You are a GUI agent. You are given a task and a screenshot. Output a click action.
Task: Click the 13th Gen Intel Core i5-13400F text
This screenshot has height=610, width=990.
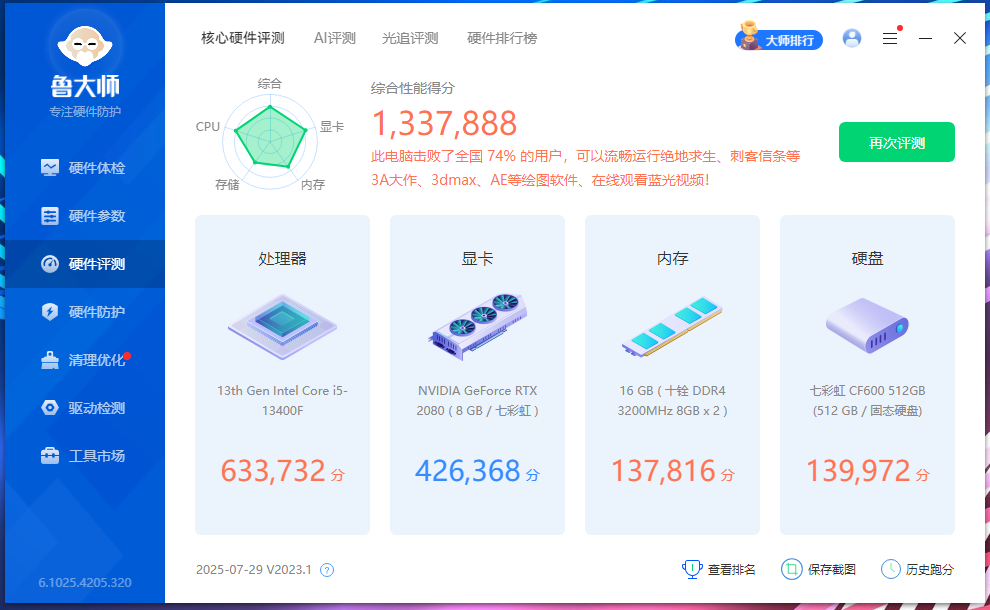tap(282, 400)
